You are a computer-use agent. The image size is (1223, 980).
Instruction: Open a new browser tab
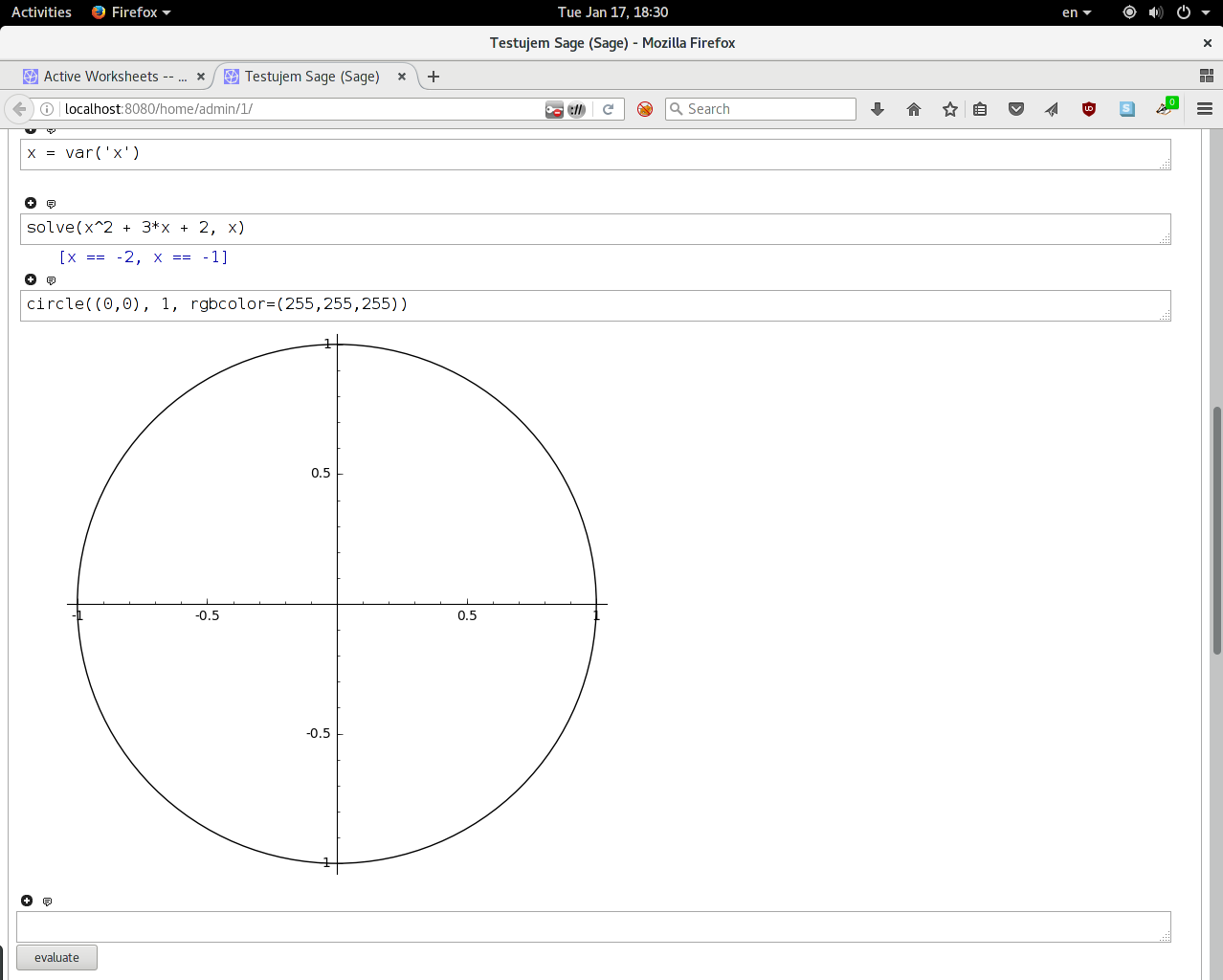[434, 77]
